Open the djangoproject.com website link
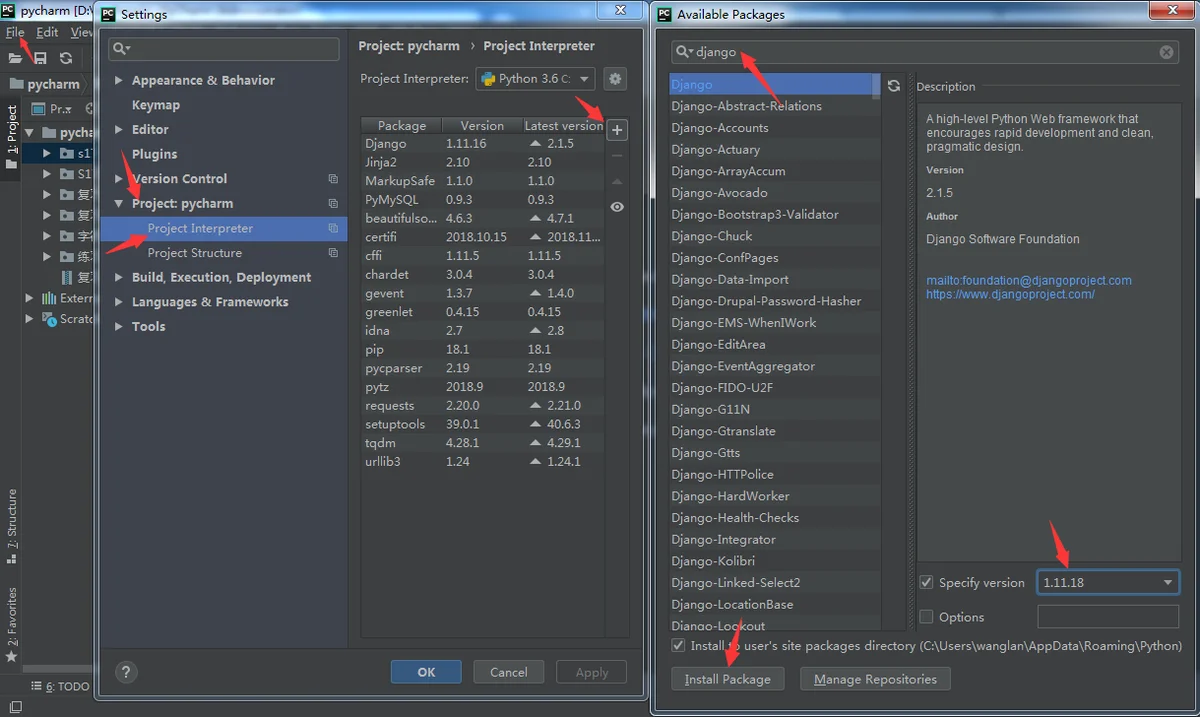1200x717 pixels. click(1010, 295)
